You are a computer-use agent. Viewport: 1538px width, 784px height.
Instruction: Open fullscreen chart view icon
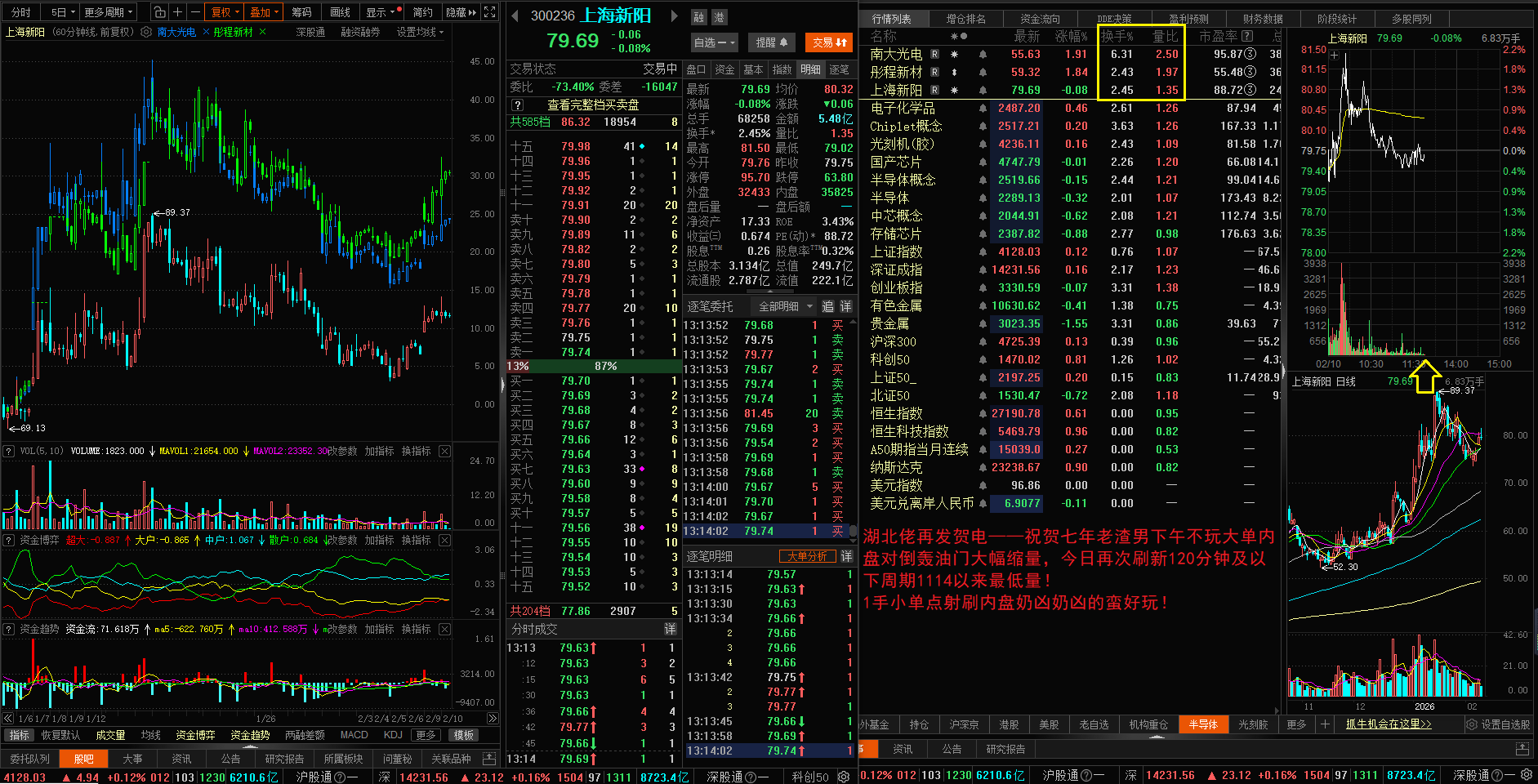click(490, 12)
